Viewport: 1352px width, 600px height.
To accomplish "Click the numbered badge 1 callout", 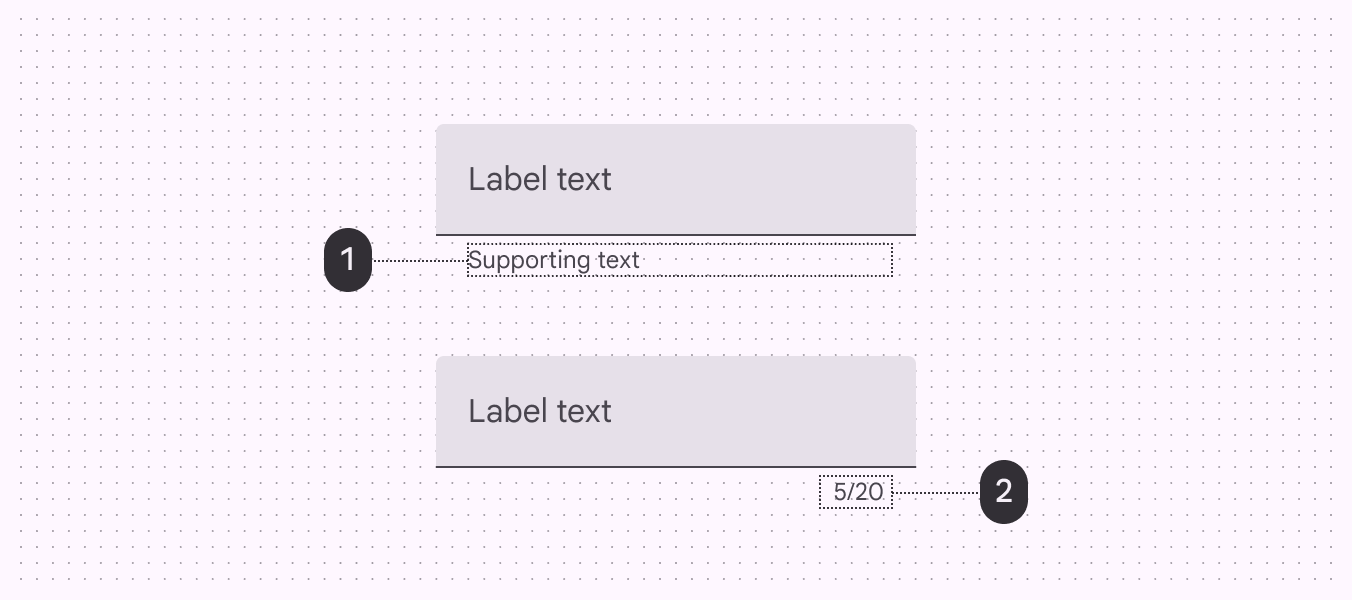I will (x=348, y=261).
